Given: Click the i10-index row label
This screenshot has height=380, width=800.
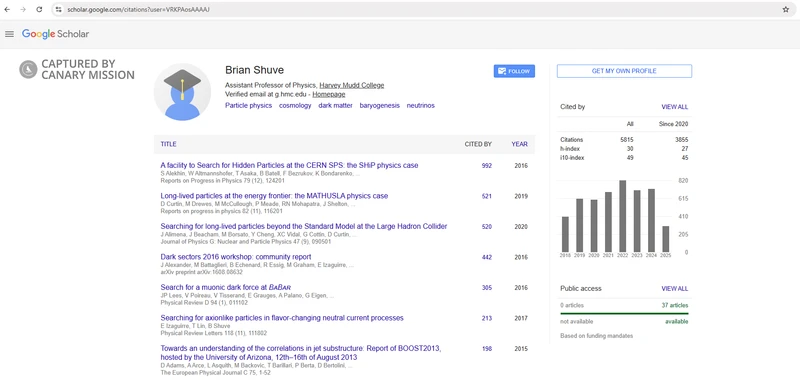Looking at the screenshot, I should click(572, 158).
